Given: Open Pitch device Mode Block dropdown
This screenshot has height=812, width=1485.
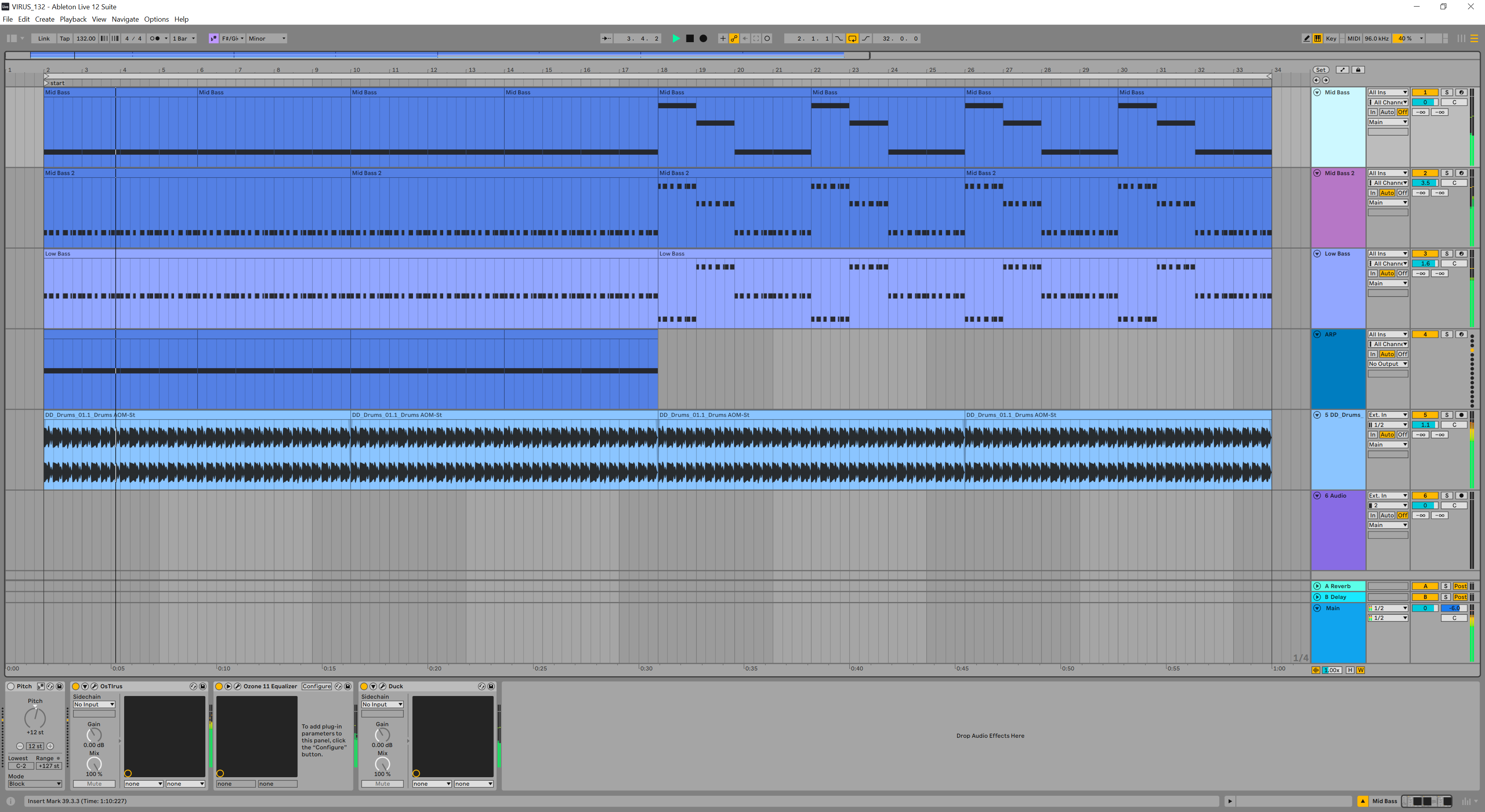Looking at the screenshot, I should click(34, 784).
